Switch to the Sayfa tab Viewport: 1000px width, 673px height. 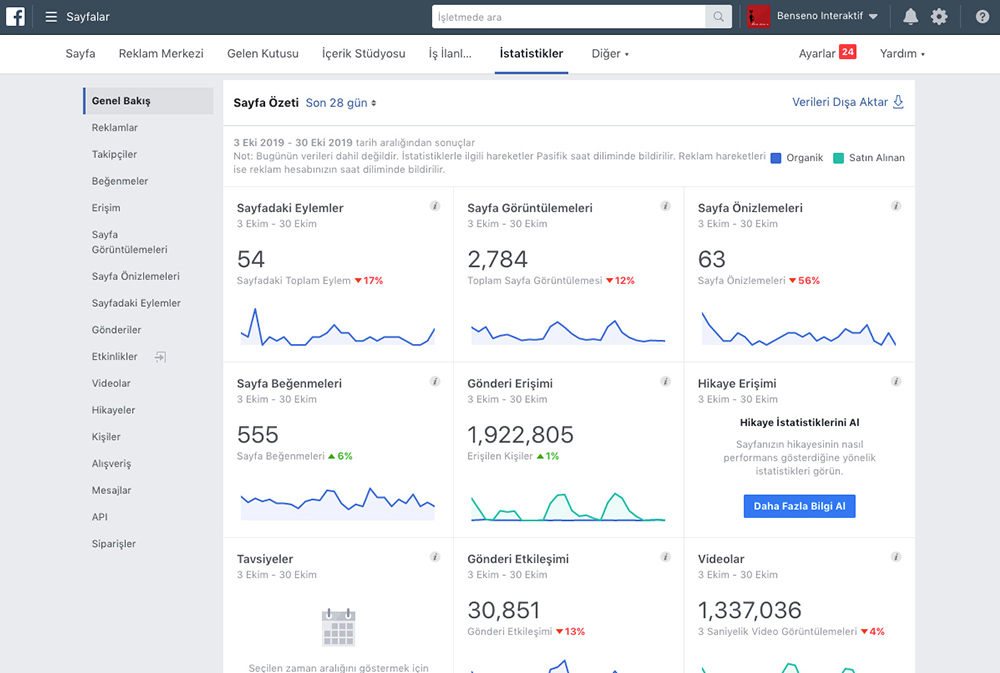click(80, 54)
